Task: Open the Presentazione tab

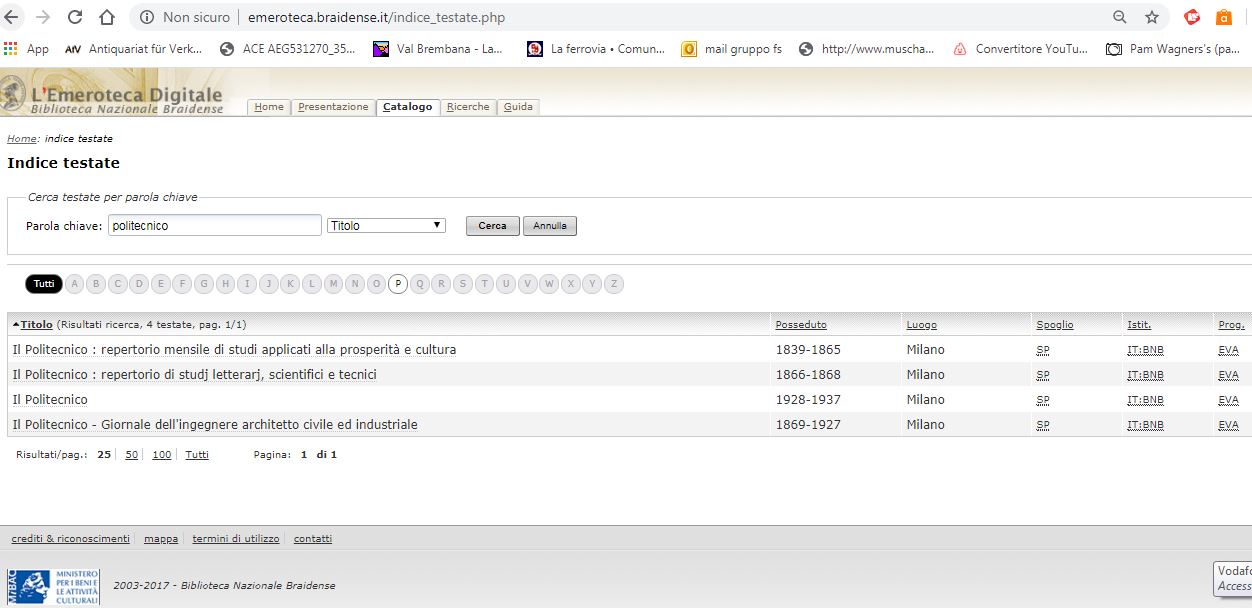Action: tap(333, 107)
